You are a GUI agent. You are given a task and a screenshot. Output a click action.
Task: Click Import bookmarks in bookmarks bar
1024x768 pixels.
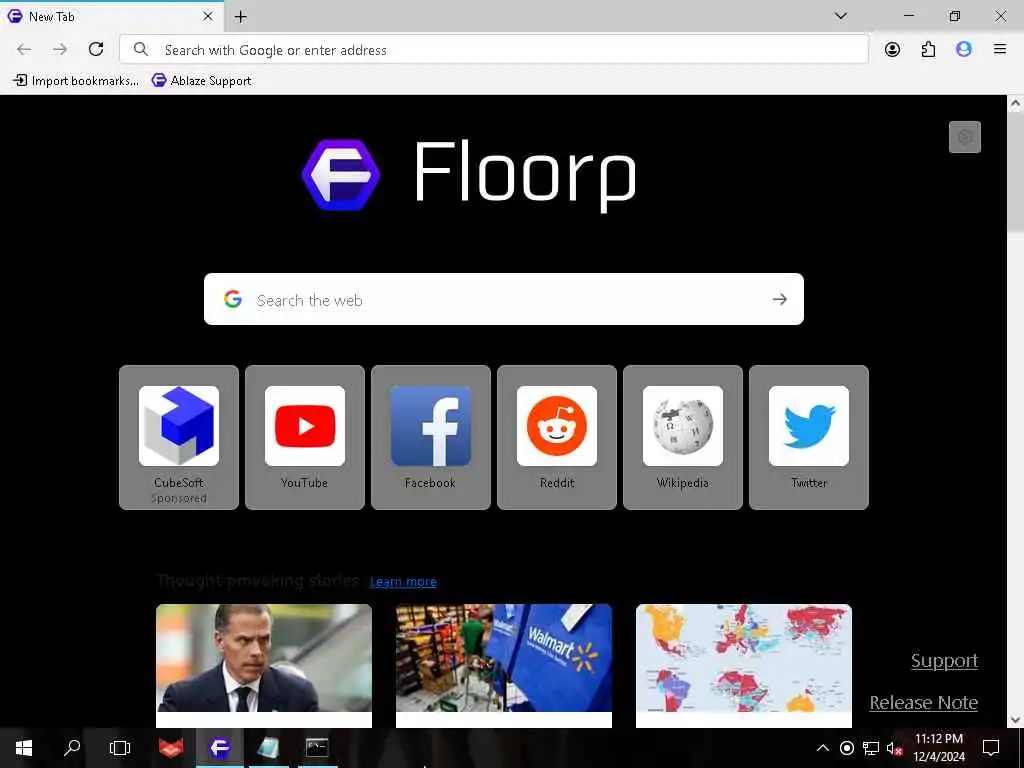pyautogui.click(x=76, y=81)
